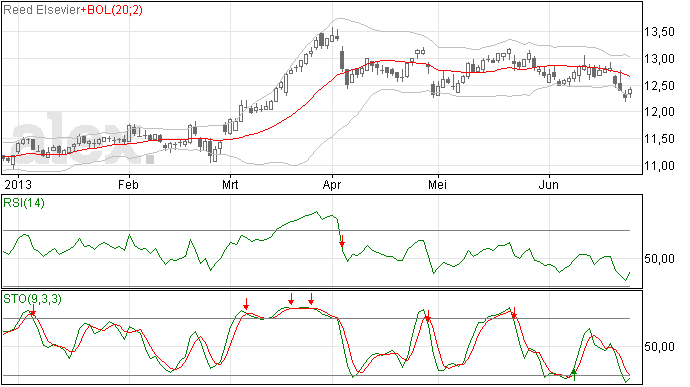
Task: Click the RSI(14) panel label
Action: click(x=24, y=203)
